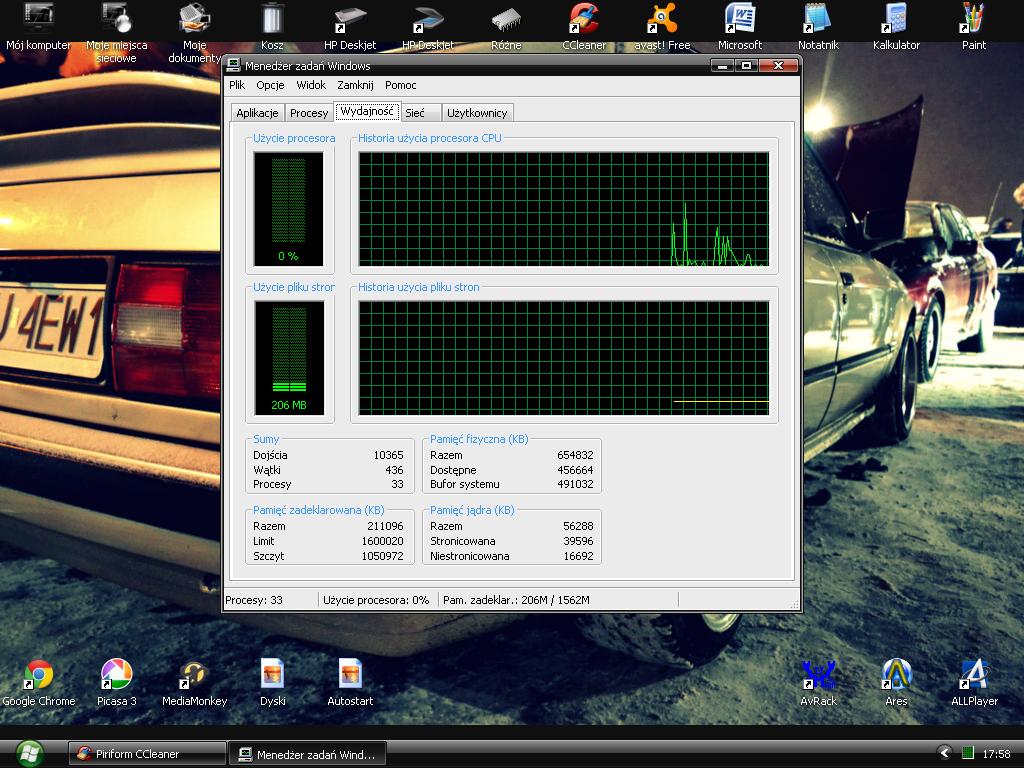Image resolution: width=1024 pixels, height=768 pixels.
Task: Expand hidden system tray icons arrow
Action: tap(944, 753)
